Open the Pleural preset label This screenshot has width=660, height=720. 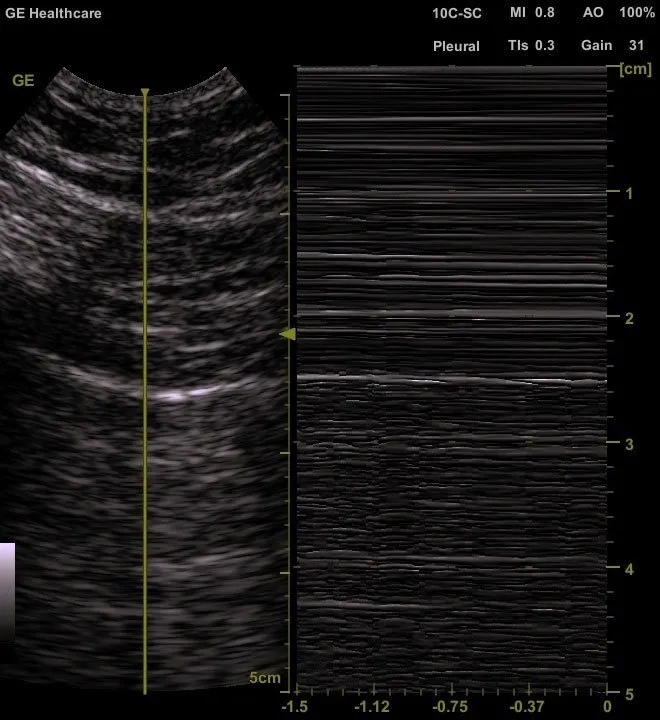pos(456,46)
